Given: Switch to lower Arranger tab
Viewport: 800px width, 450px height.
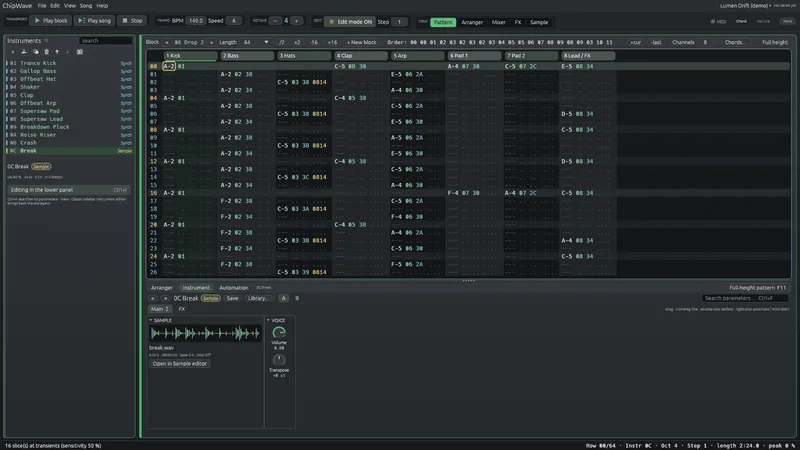Looking at the screenshot, I should pos(162,288).
